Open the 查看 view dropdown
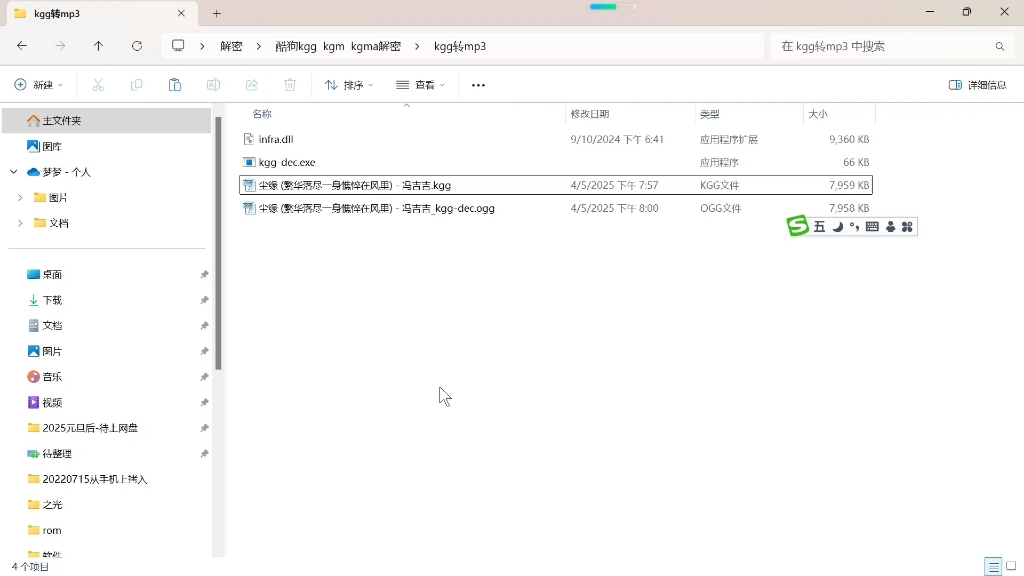The height and width of the screenshot is (576, 1024). [421, 85]
